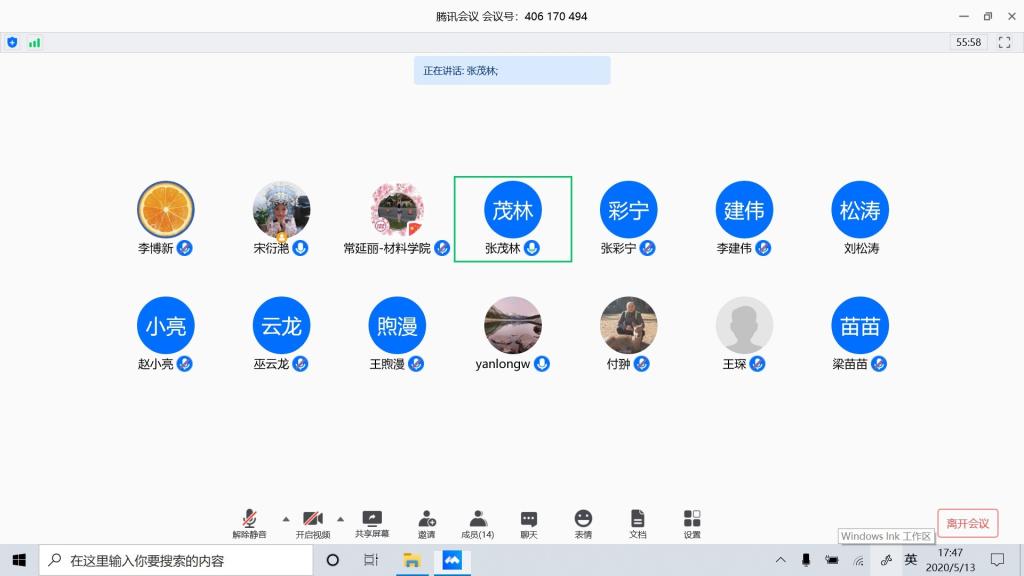Viewport: 1024px width, 576px height.
Task: Open the Emoji (表情) picker
Action: (x=583, y=518)
